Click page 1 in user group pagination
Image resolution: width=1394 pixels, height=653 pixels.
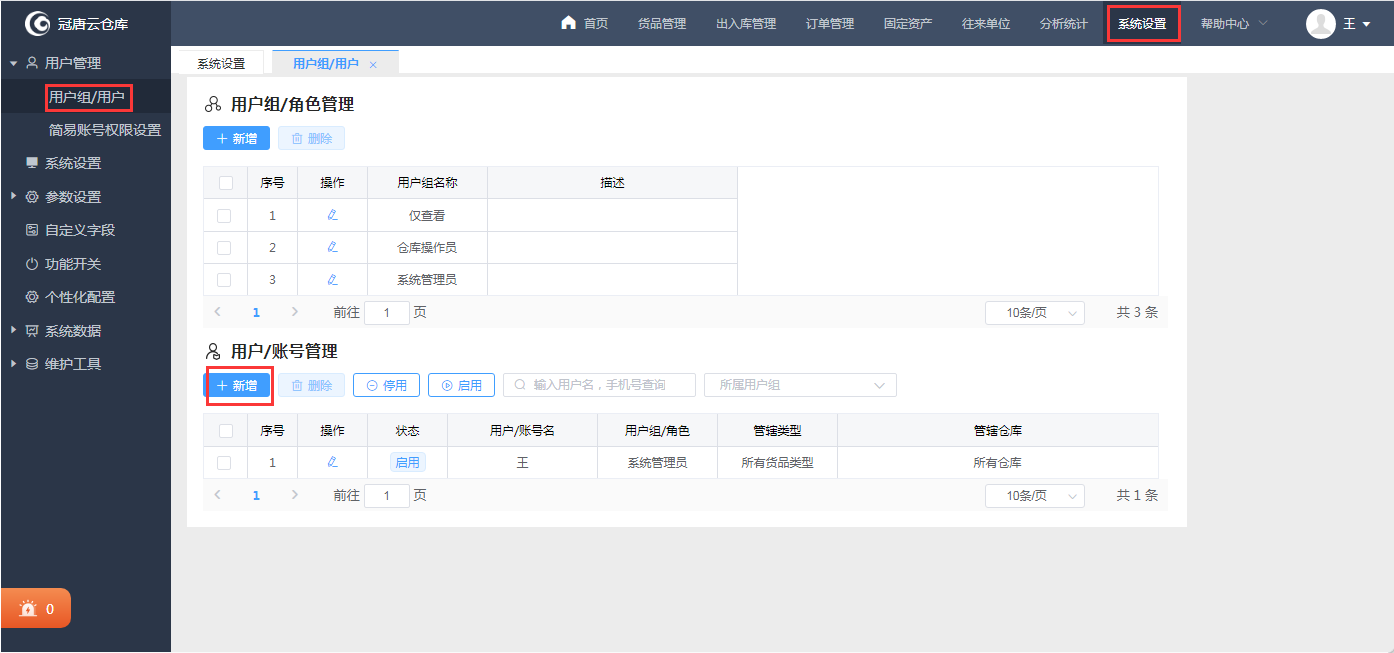coord(256,312)
